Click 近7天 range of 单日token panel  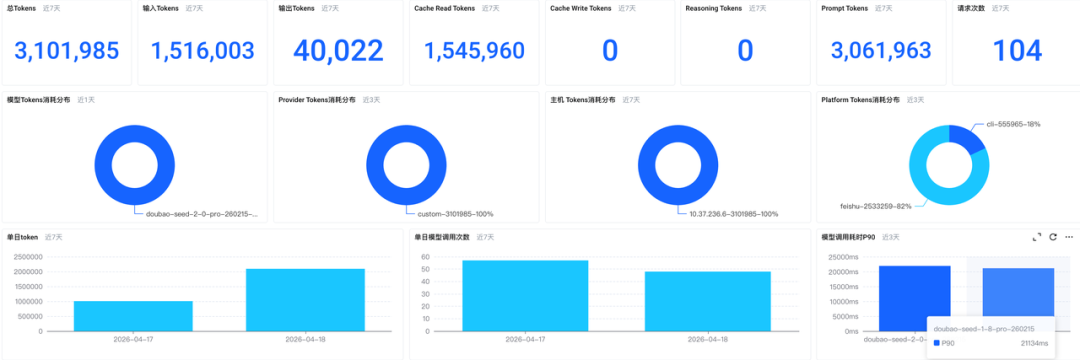click(54, 237)
